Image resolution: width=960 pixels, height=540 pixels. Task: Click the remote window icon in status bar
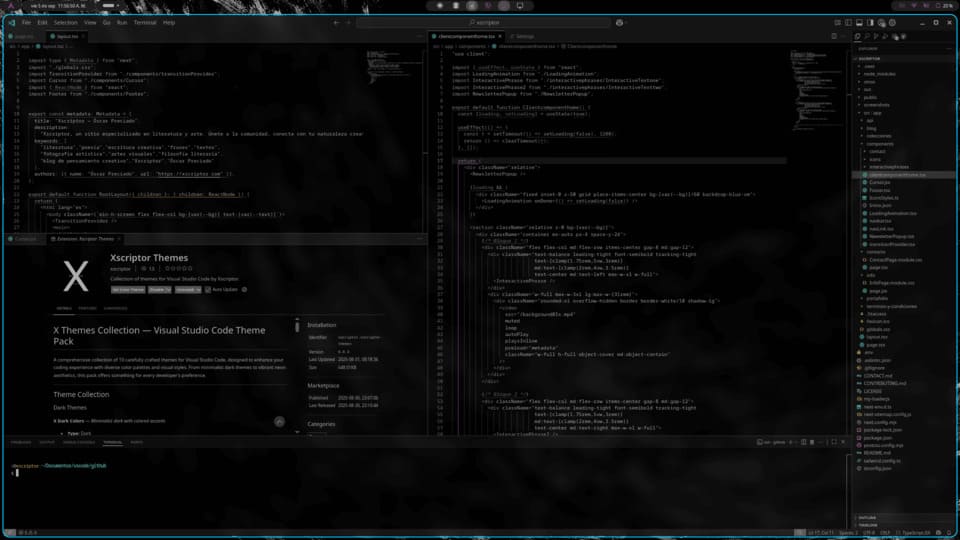click(x=9, y=533)
